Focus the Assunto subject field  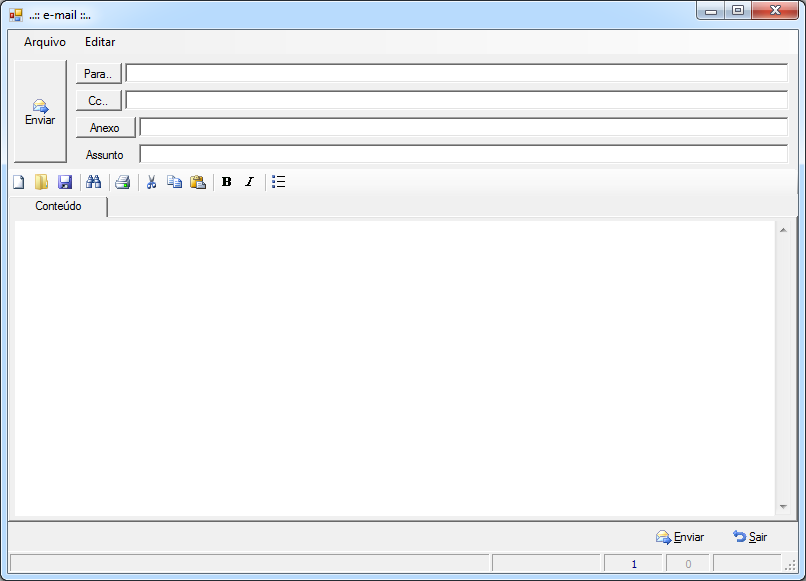point(464,154)
